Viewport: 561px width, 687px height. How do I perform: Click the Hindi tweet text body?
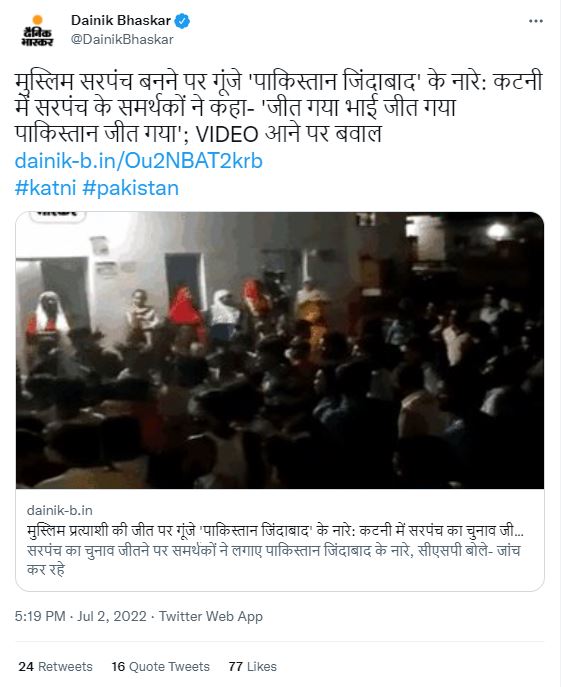[279, 107]
